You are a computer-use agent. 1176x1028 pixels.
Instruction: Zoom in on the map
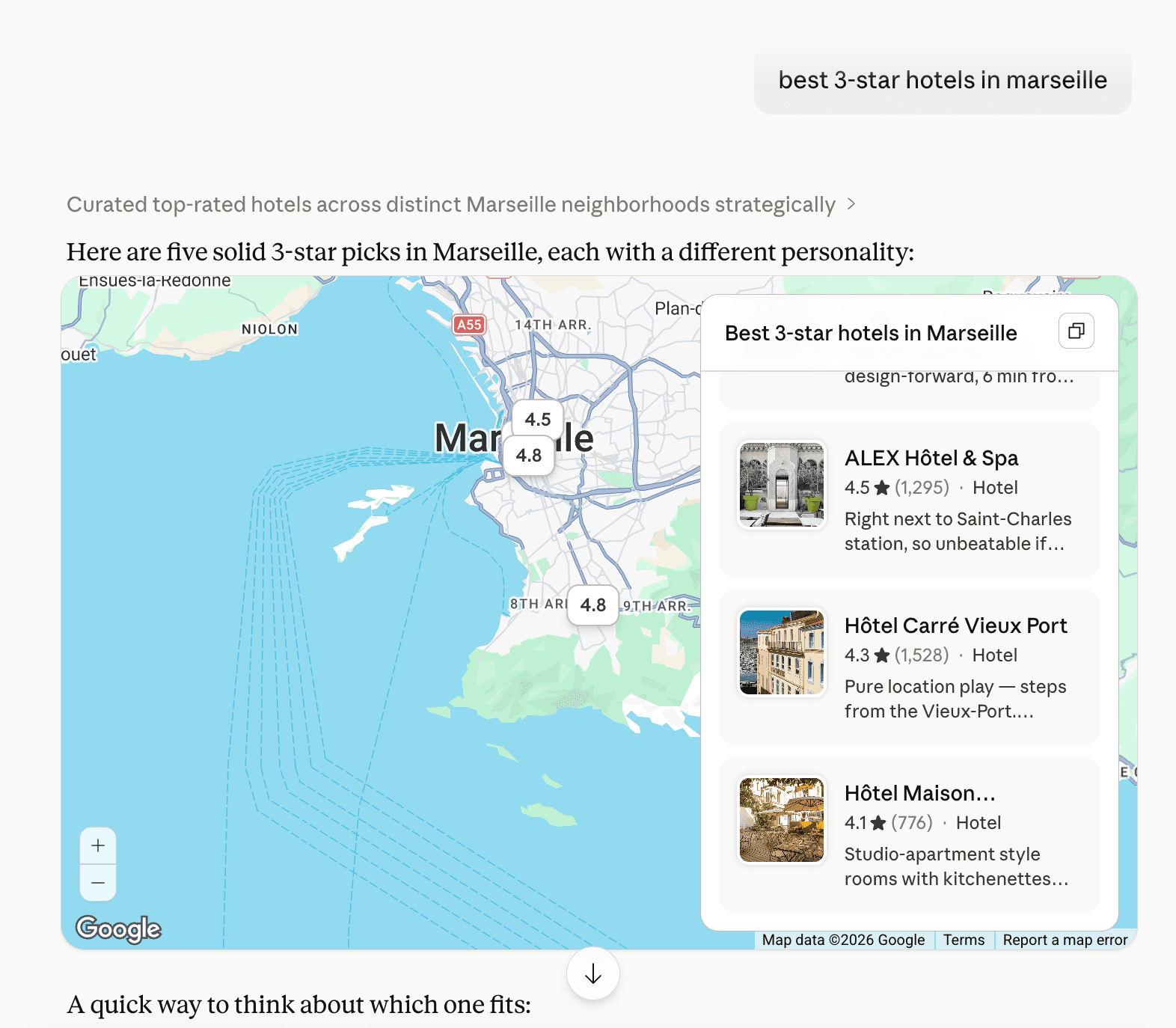click(98, 845)
